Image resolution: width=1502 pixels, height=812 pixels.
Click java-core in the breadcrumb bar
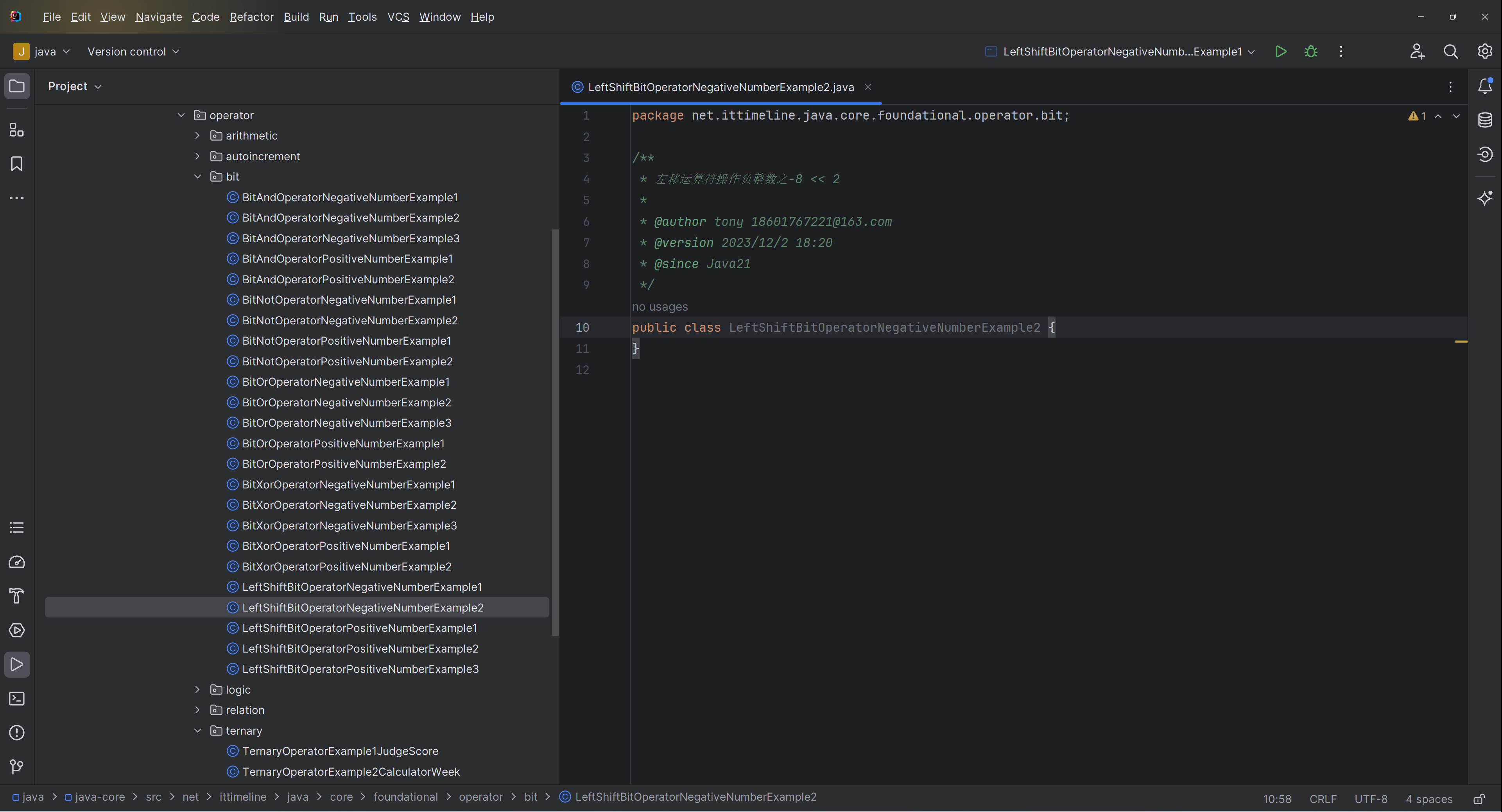click(95, 797)
